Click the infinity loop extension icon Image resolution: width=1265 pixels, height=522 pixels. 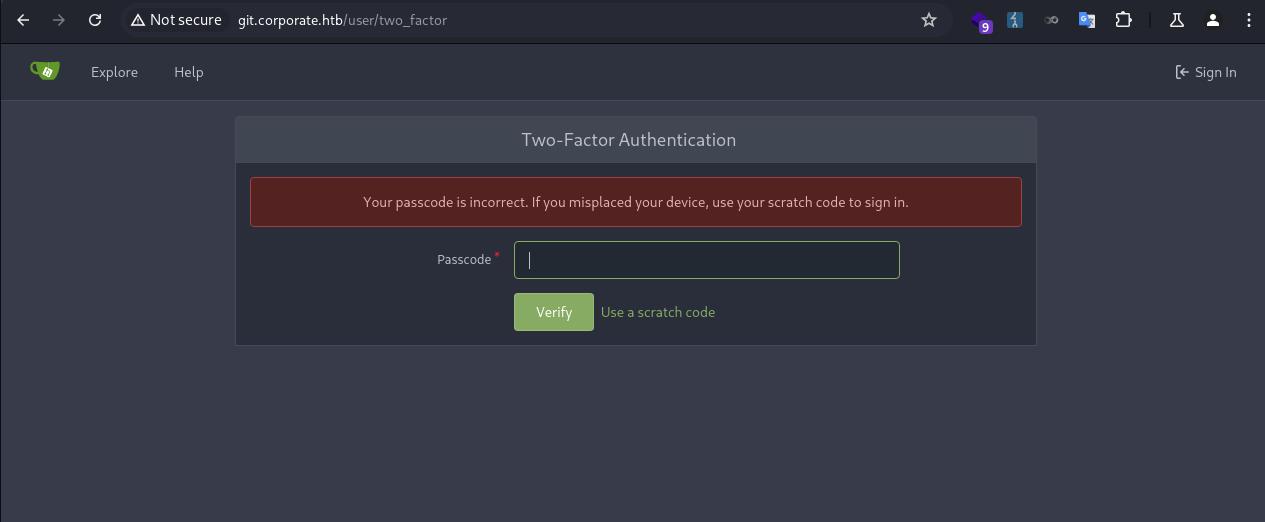[x=1051, y=20]
